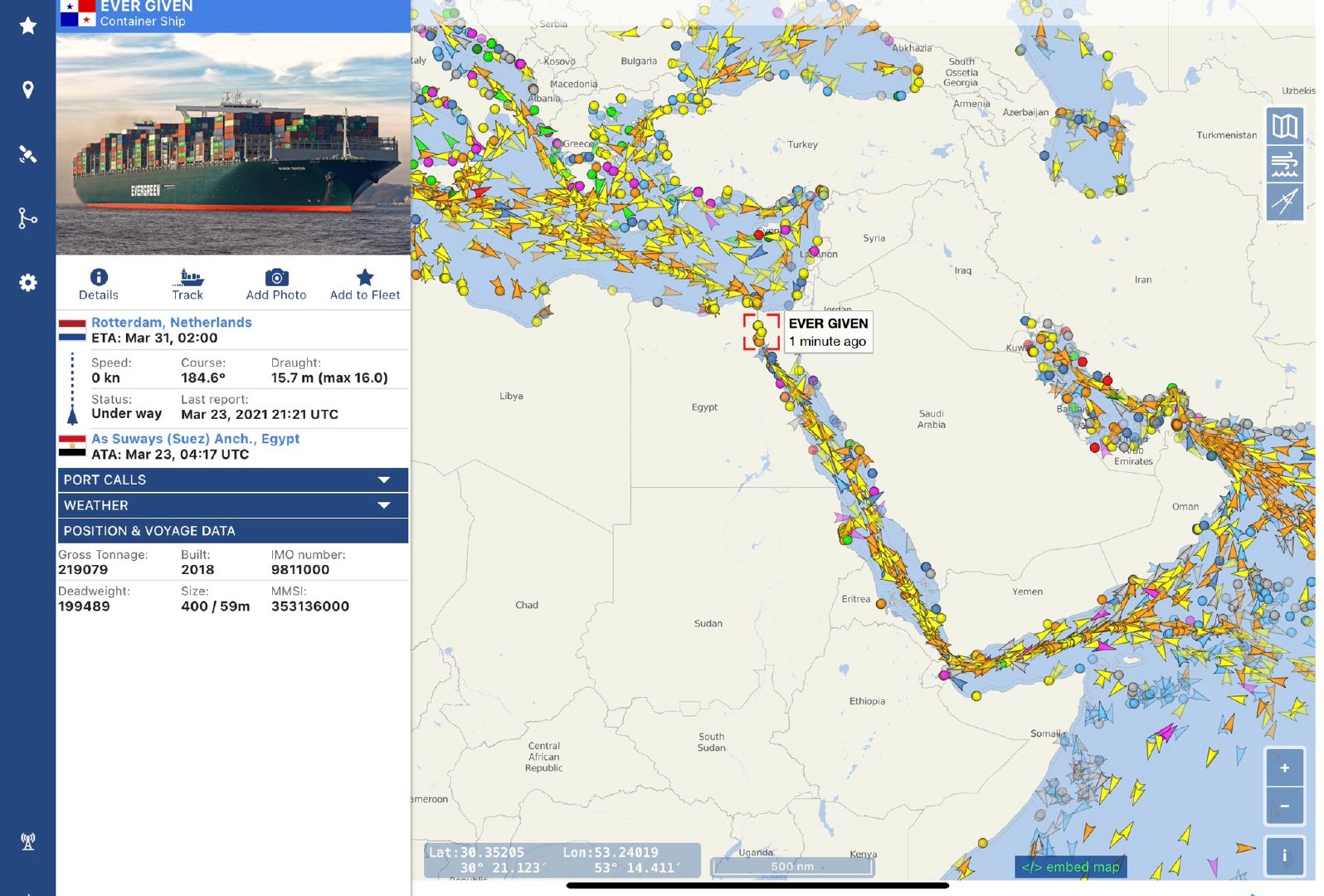
Task: Open settings gear in sidebar
Action: [28, 283]
